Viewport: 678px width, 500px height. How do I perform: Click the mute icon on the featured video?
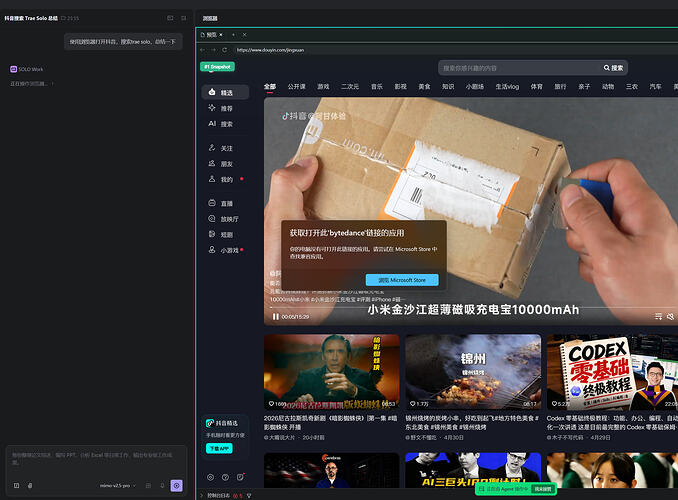click(x=670, y=317)
